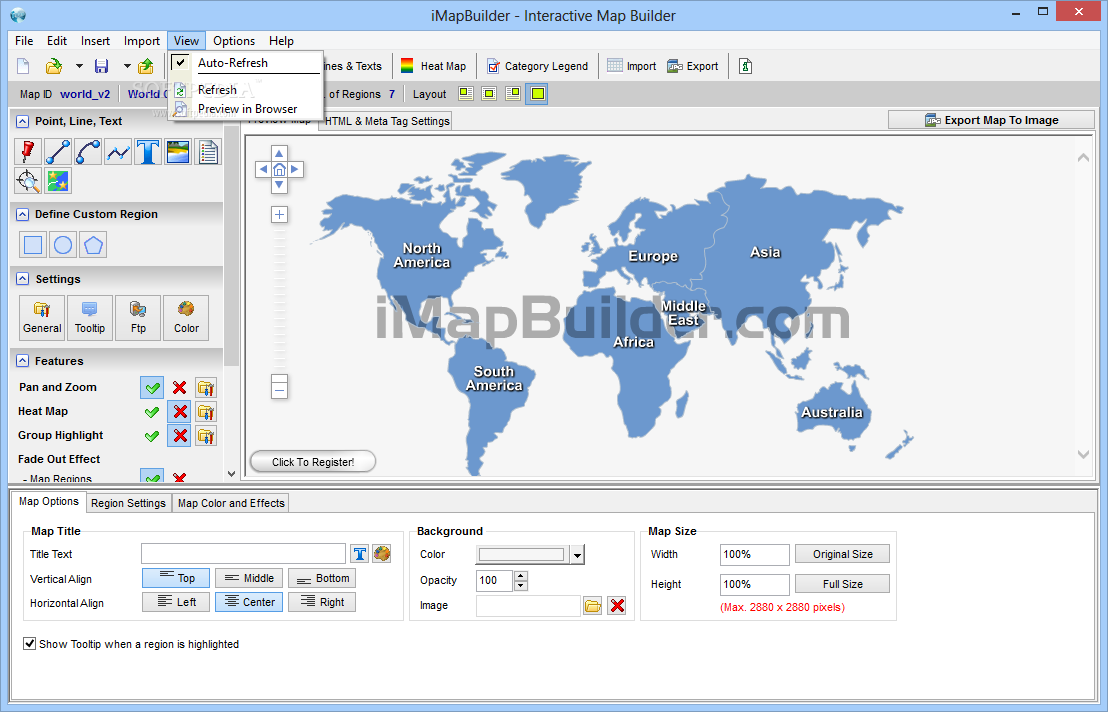Toggle Auto-Refresh checkmark in View menu
This screenshot has height=712, width=1108.
(181, 63)
